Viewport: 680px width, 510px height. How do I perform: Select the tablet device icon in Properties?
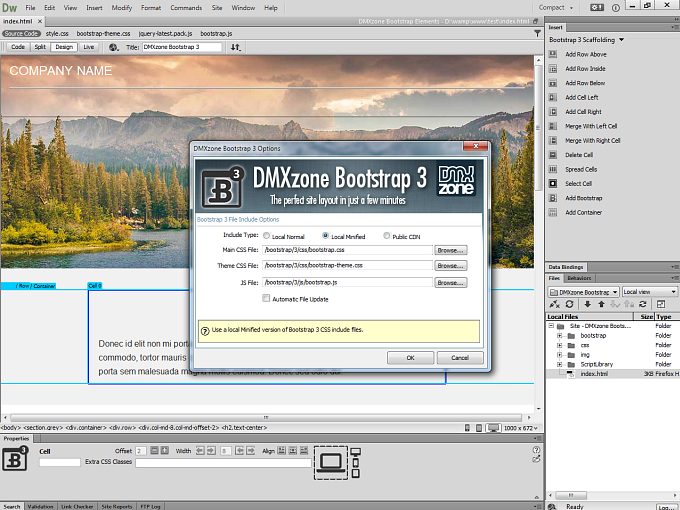356,473
